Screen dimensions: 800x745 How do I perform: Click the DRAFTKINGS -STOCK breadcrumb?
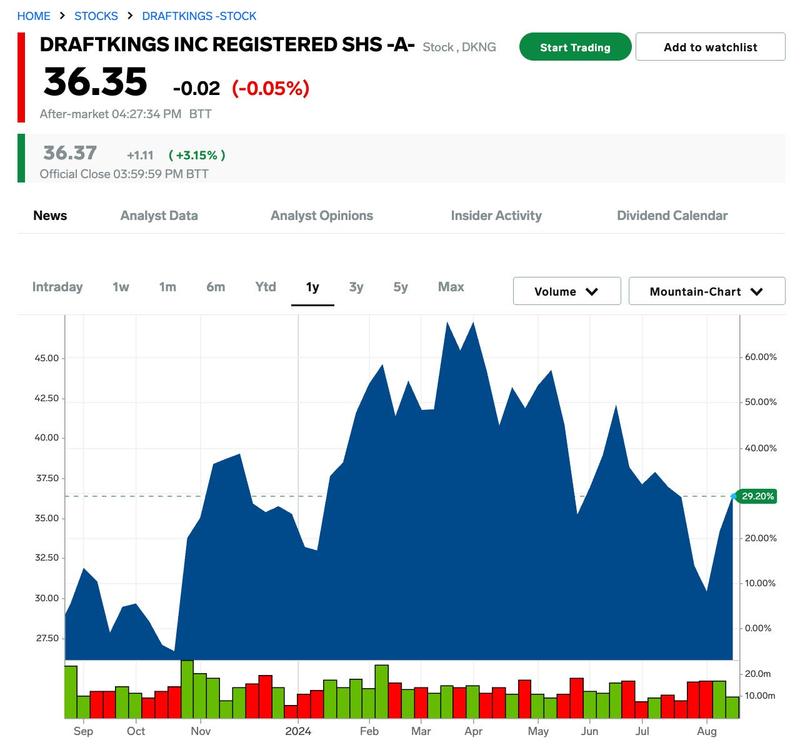pos(199,16)
